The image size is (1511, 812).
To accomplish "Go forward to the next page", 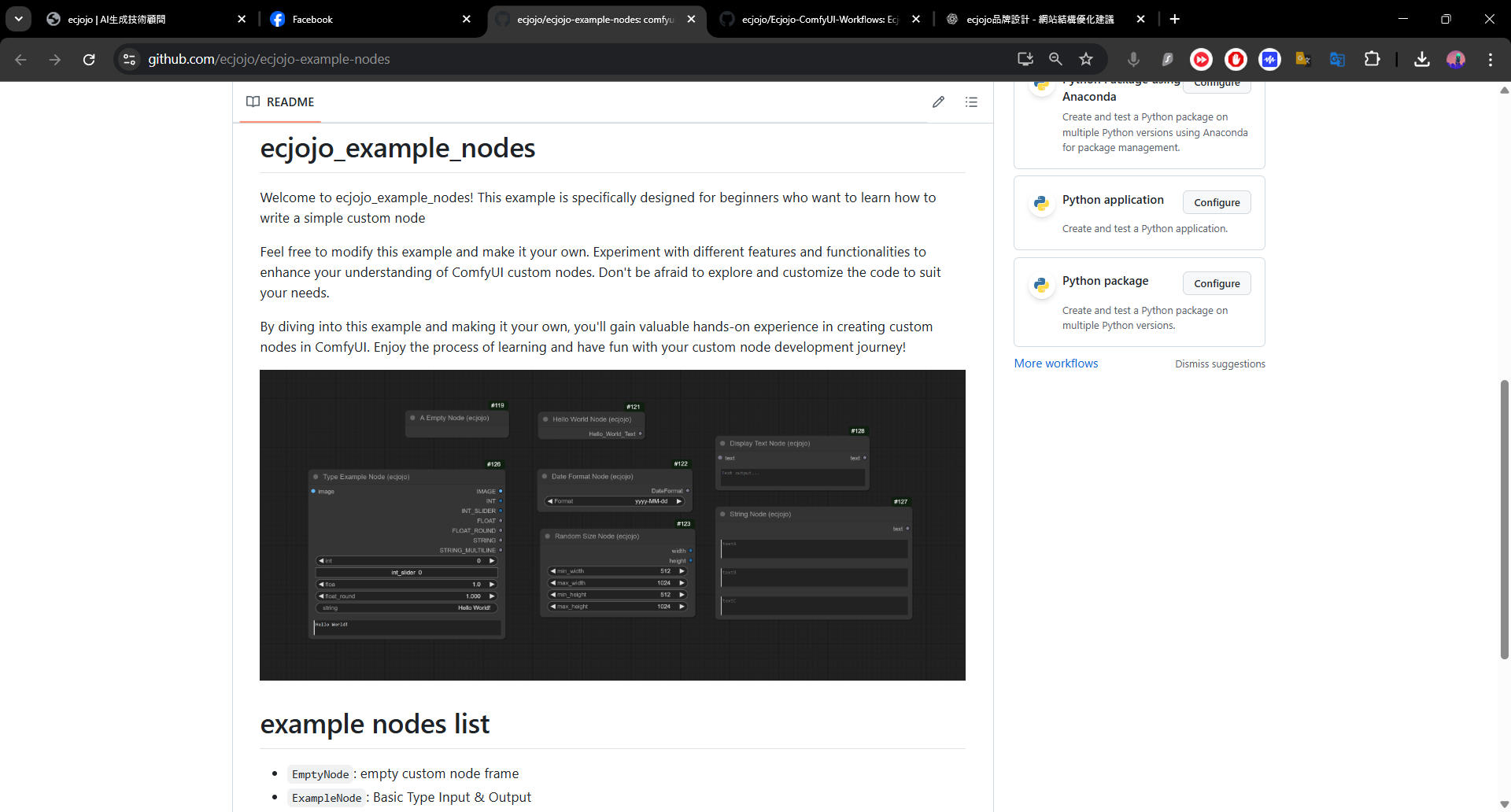I will (x=55, y=59).
